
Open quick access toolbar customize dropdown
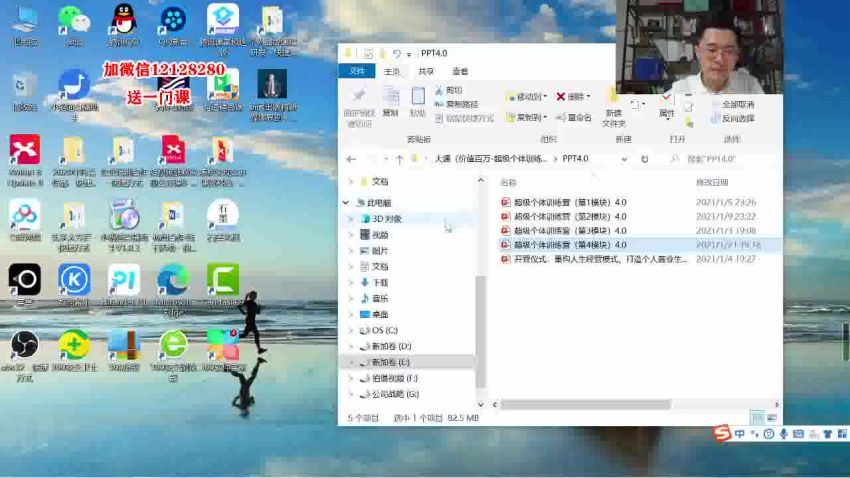tap(409, 54)
